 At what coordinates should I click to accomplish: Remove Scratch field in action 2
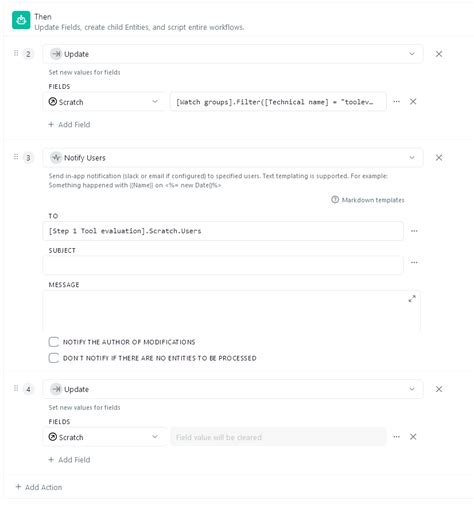(x=413, y=101)
